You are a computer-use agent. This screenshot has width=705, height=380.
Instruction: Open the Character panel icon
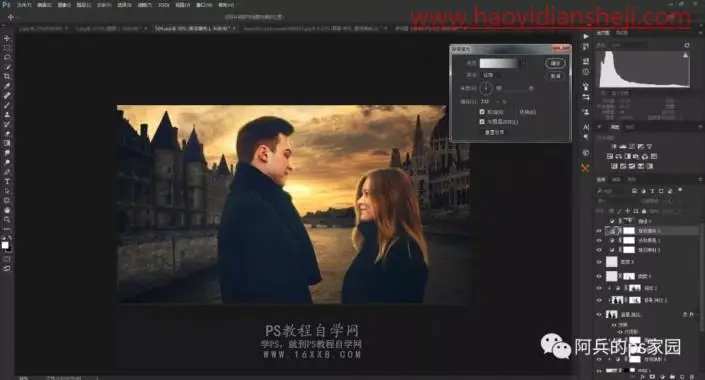click(x=585, y=127)
